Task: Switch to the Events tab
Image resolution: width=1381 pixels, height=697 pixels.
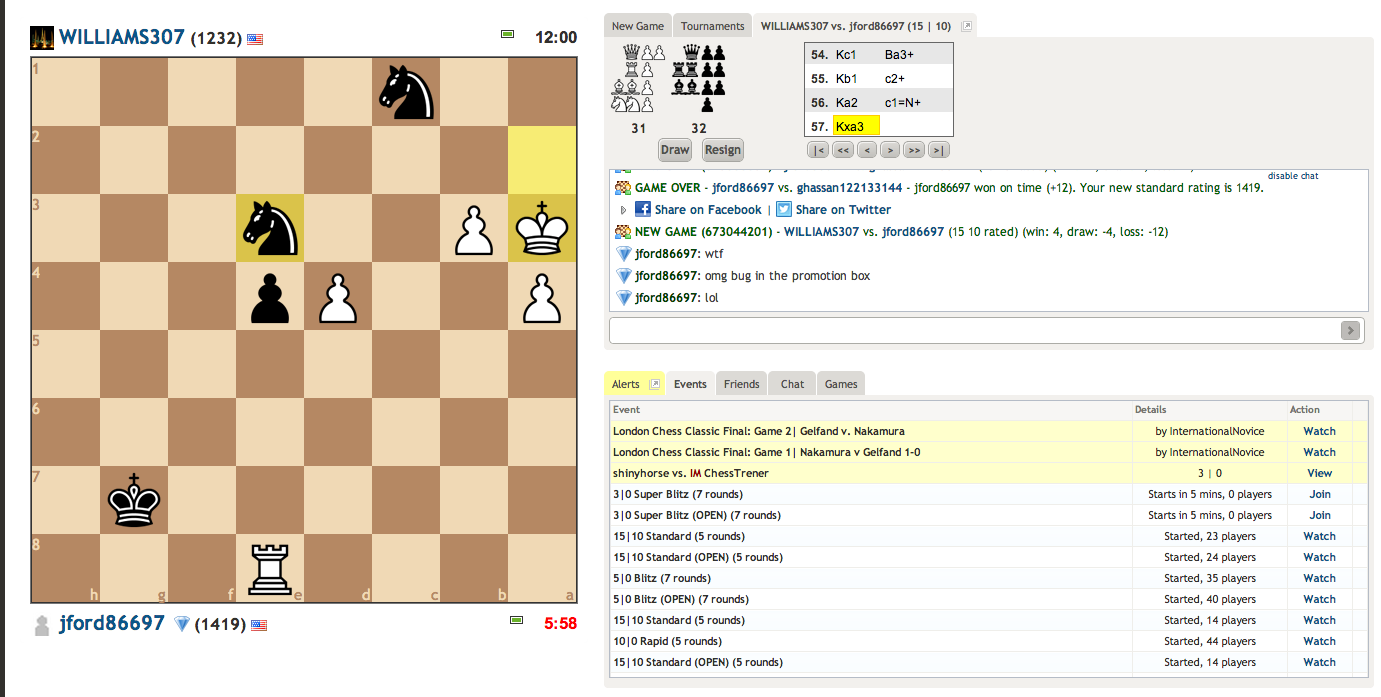Action: tap(690, 384)
